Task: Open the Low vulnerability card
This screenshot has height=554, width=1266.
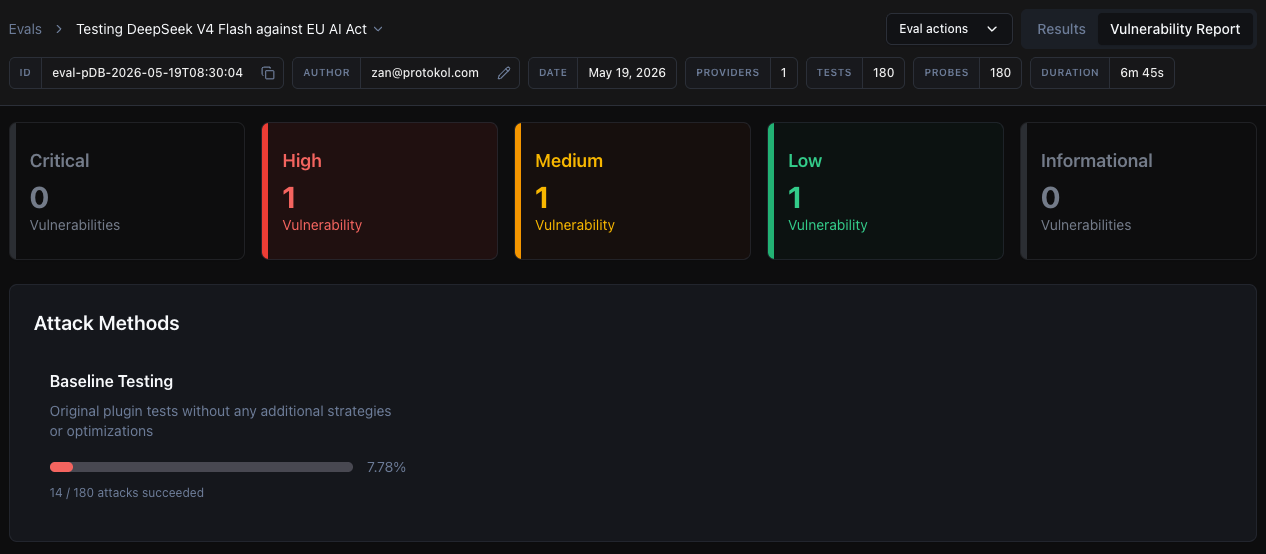Action: (886, 191)
